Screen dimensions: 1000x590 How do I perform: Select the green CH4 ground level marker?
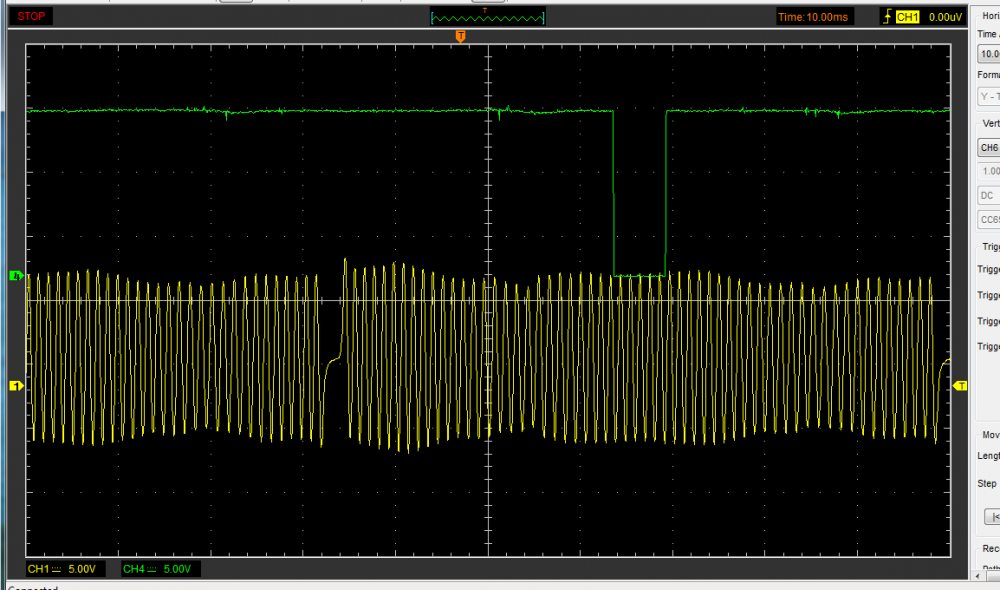pos(15,276)
